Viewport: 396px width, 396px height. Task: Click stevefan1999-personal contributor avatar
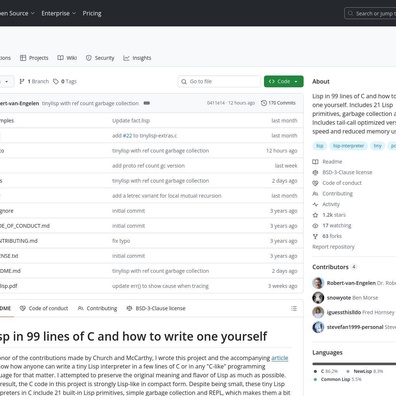pos(318,327)
